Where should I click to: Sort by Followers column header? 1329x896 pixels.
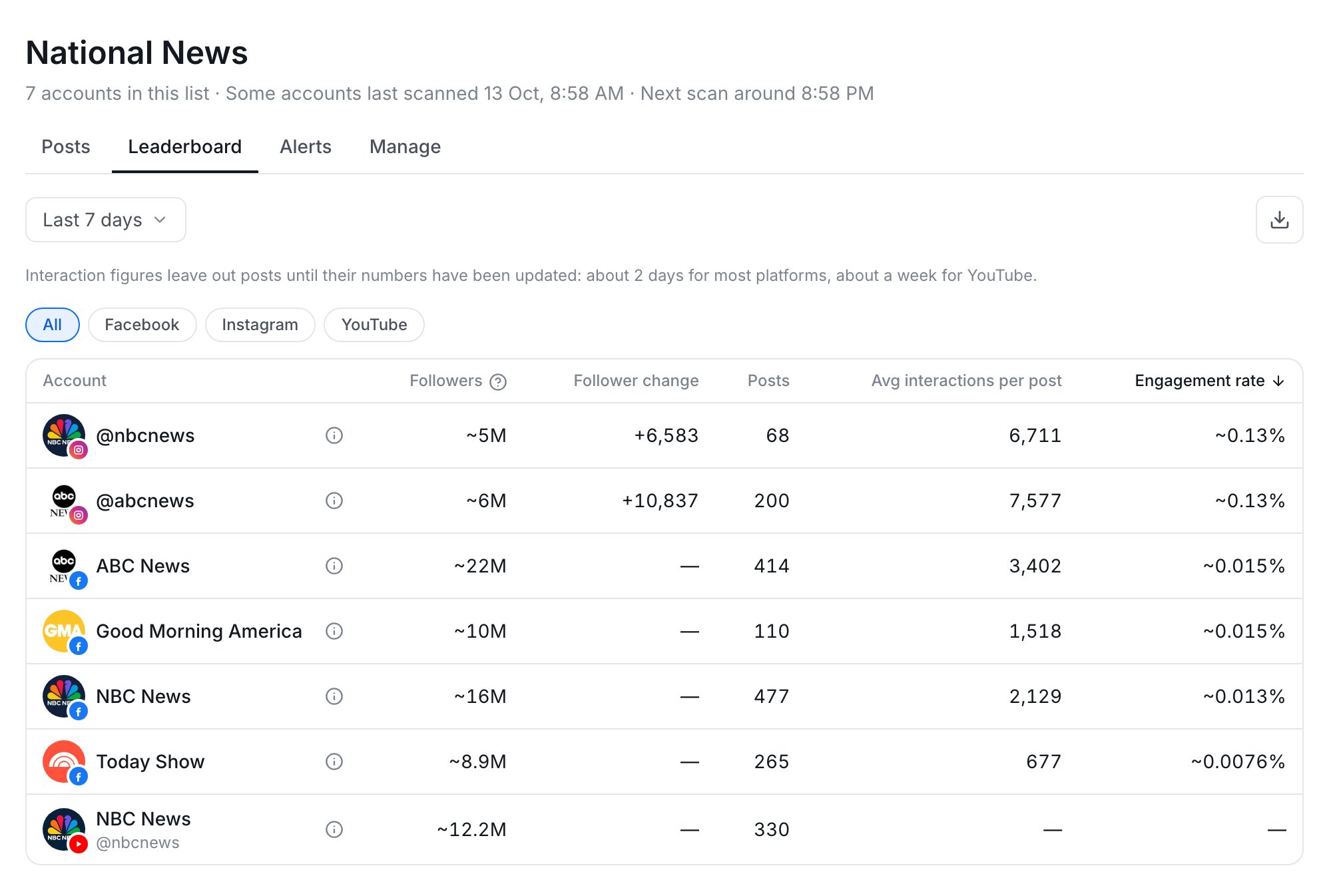click(446, 381)
